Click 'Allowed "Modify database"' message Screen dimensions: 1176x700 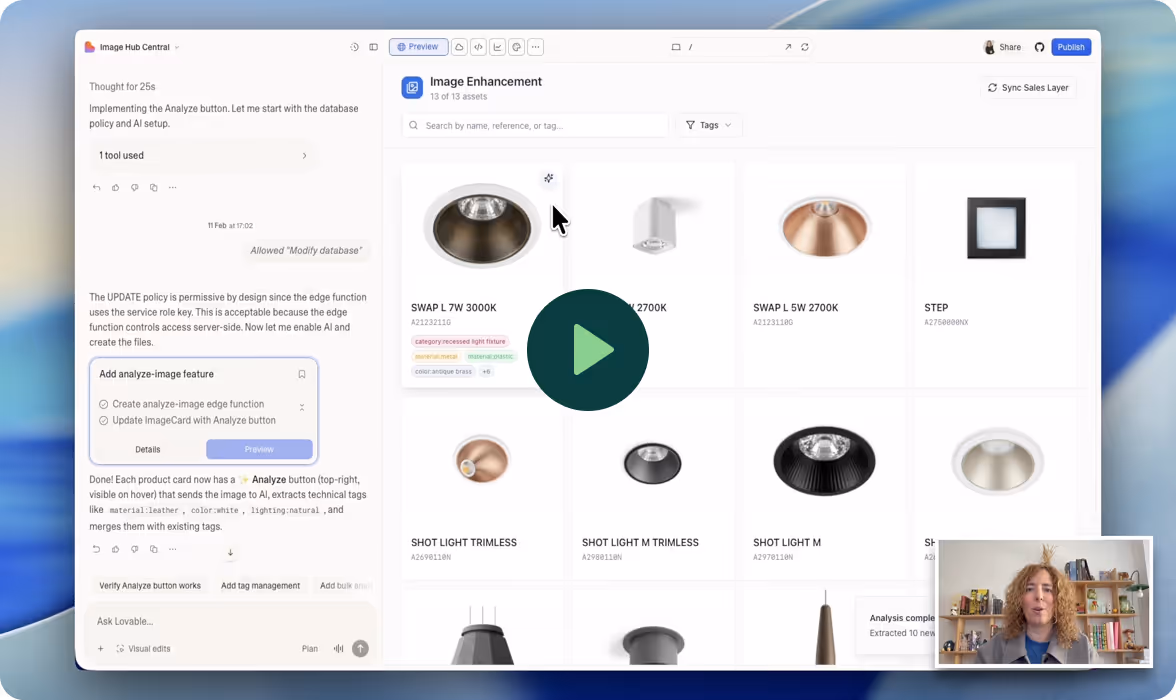(x=306, y=251)
